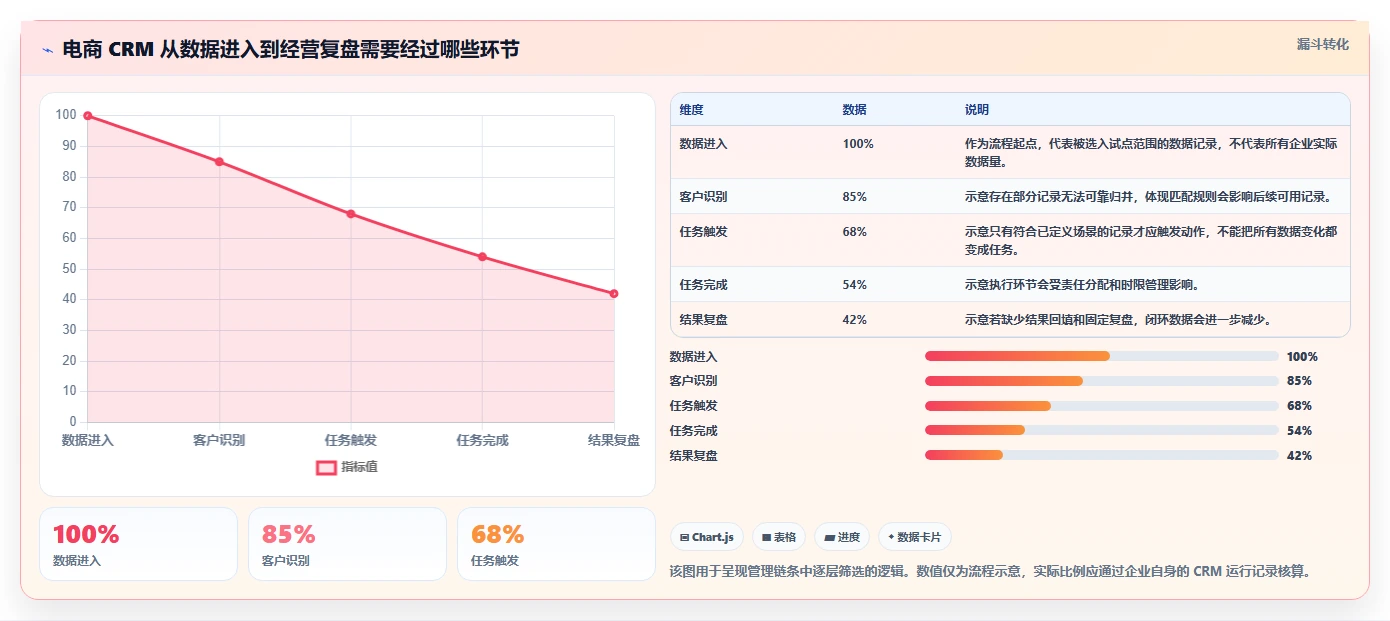Viewport: 1390px width, 621px height.
Task: Click the 客户识别 x-axis label on the chart
Action: tap(219, 440)
